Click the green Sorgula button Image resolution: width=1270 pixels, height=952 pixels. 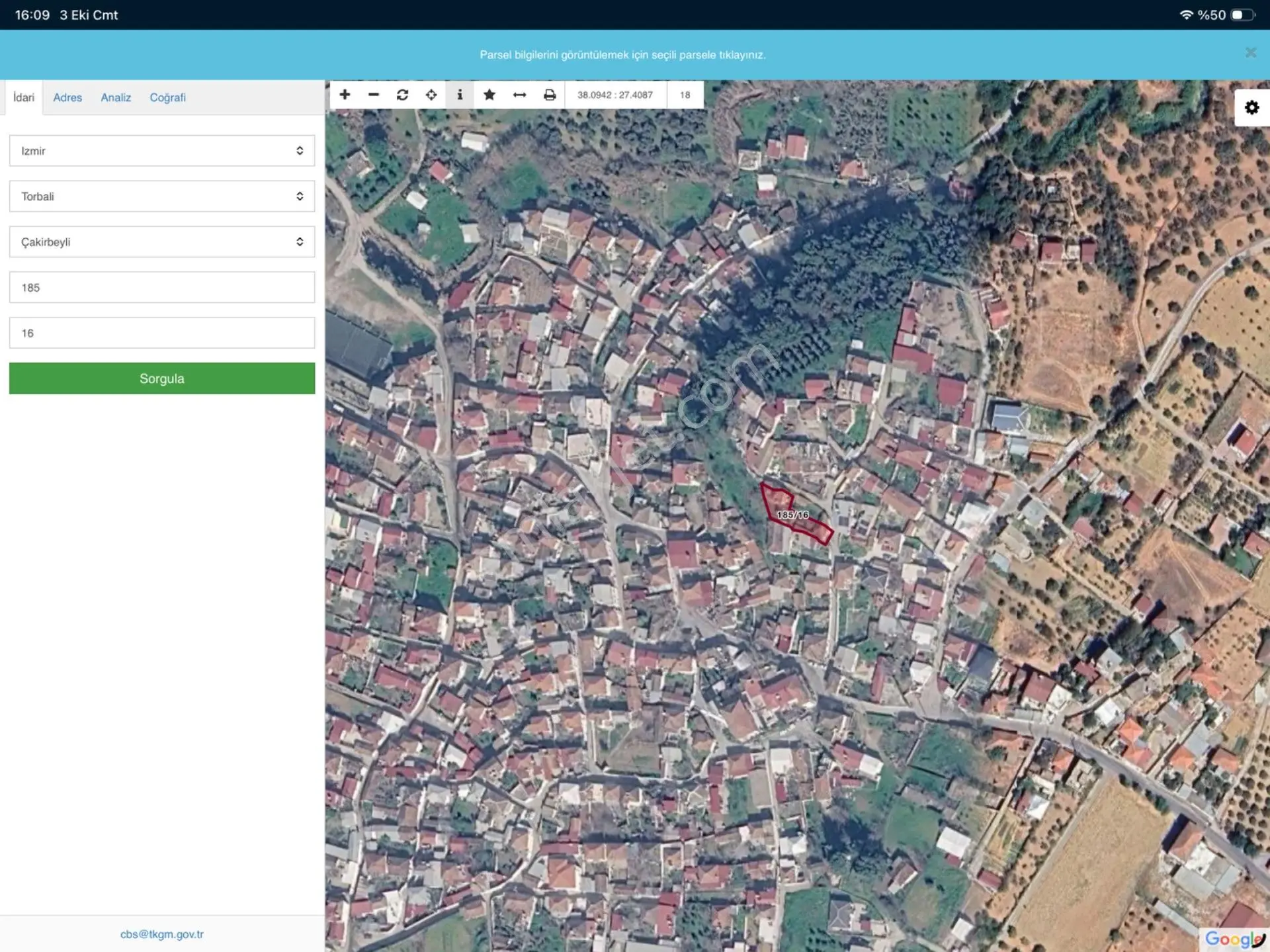(x=162, y=378)
